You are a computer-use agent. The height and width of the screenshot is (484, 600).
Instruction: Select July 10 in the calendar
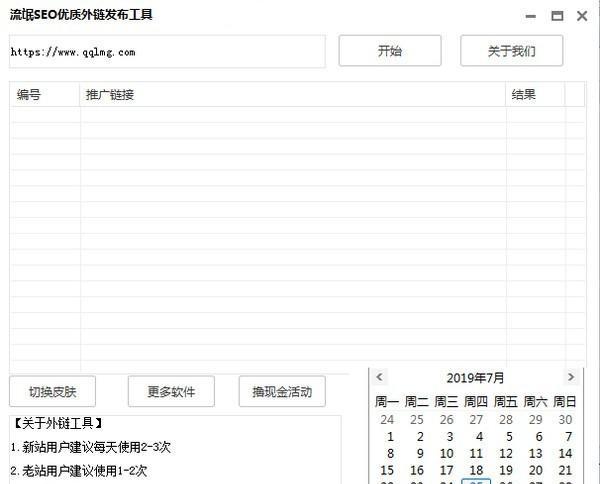(447, 453)
